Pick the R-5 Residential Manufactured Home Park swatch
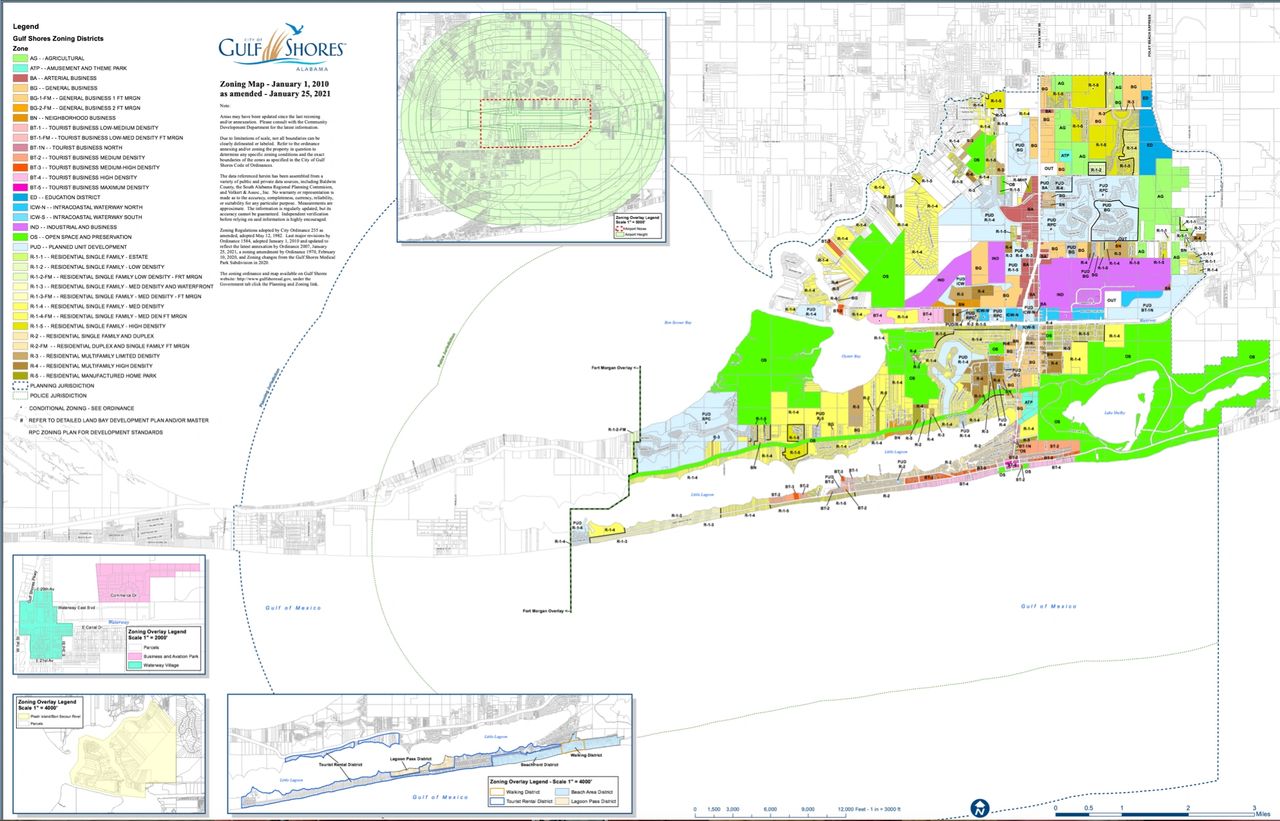1280x821 pixels. [x=19, y=375]
